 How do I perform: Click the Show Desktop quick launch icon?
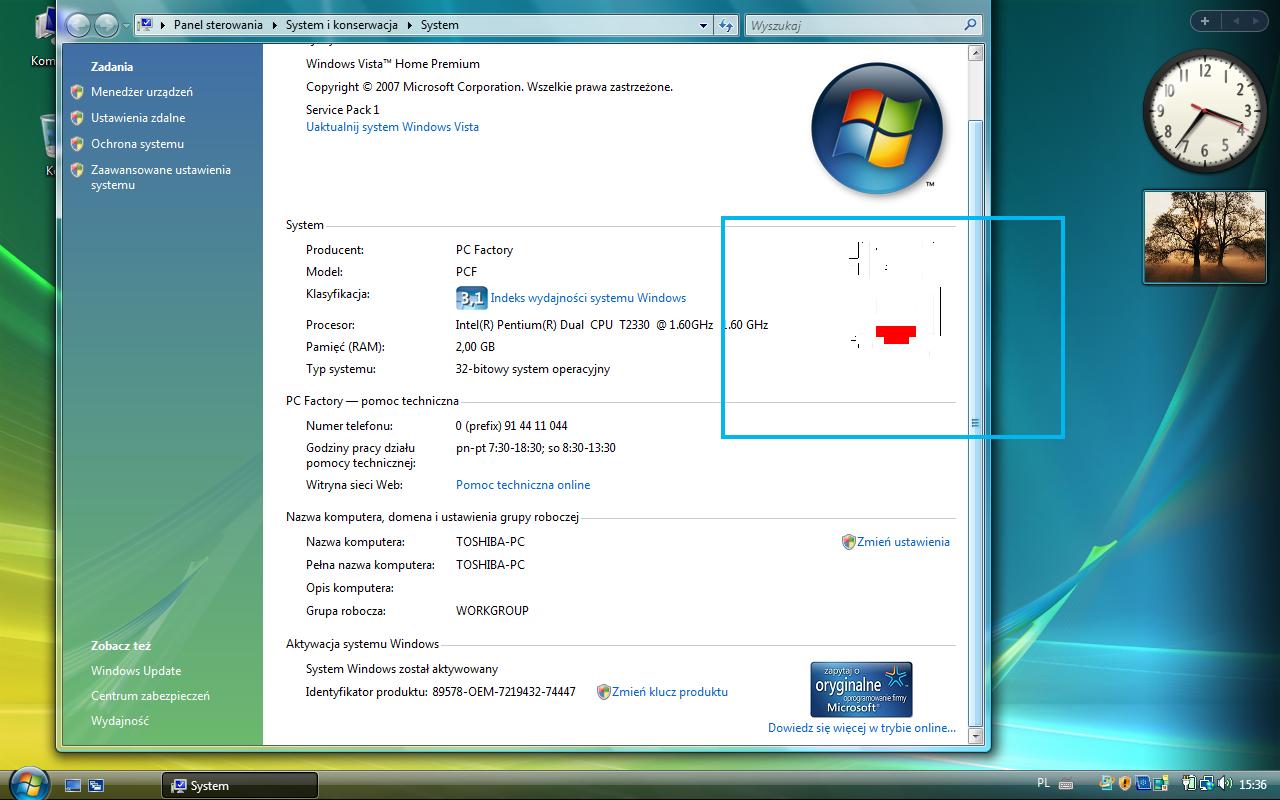pyautogui.click(x=73, y=786)
